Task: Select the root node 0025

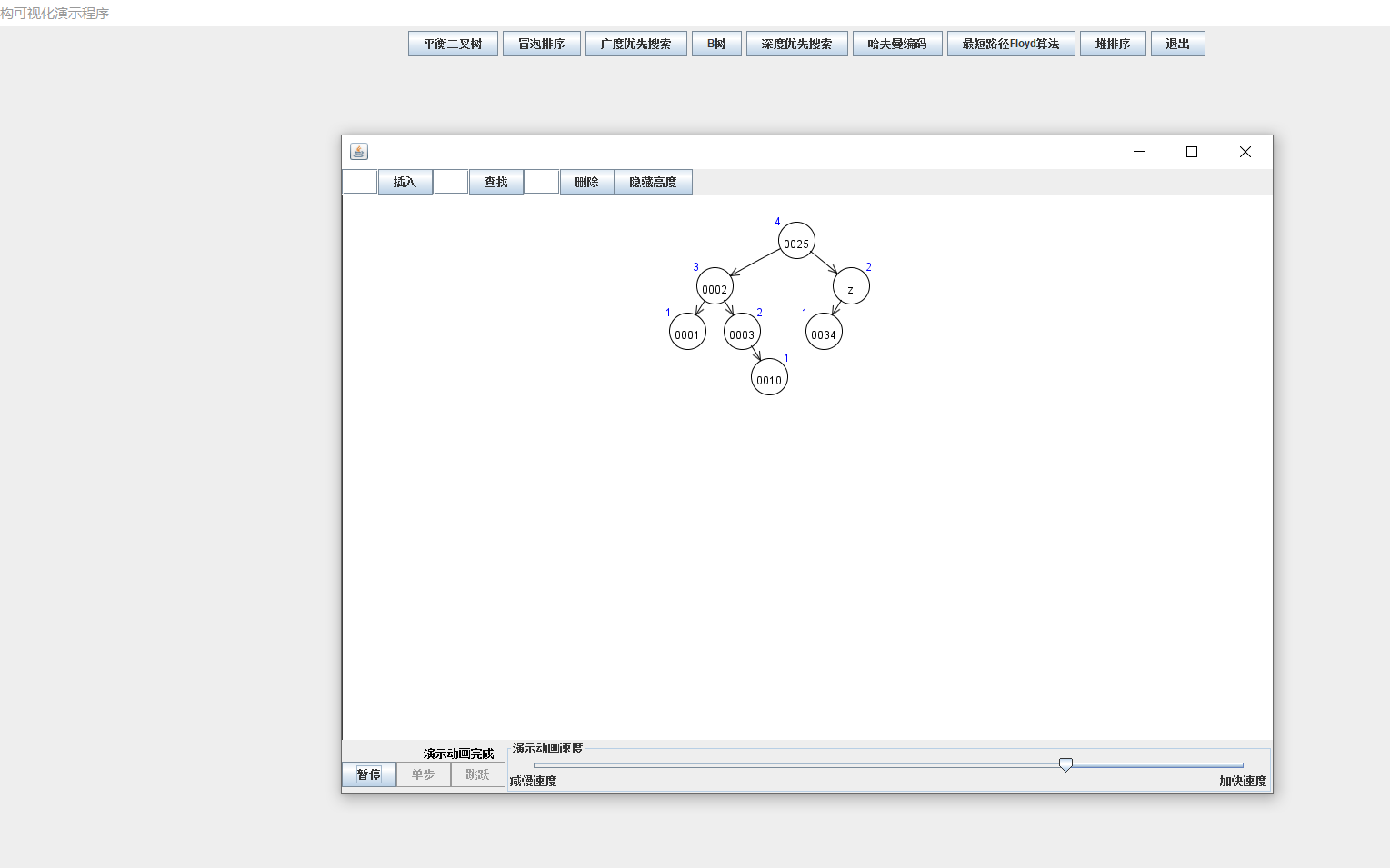Action: tap(796, 241)
